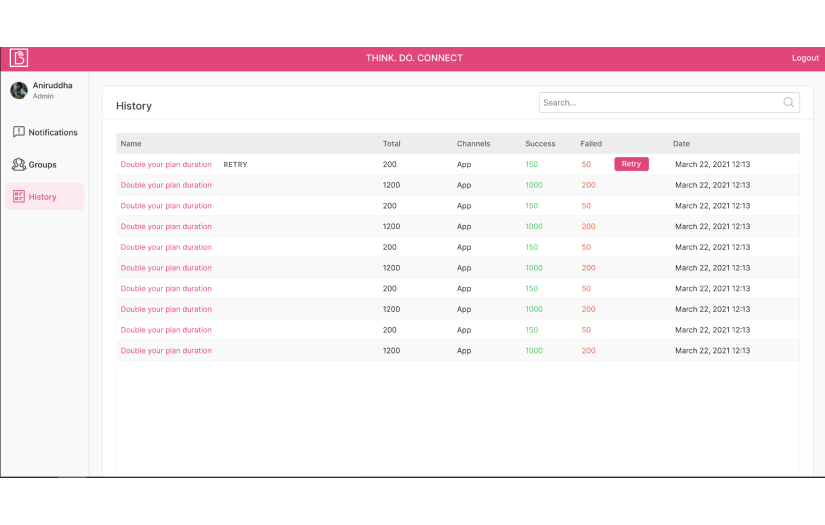This screenshot has width=825, height=525.
Task: Sort by the Name column header
Action: click(130, 144)
